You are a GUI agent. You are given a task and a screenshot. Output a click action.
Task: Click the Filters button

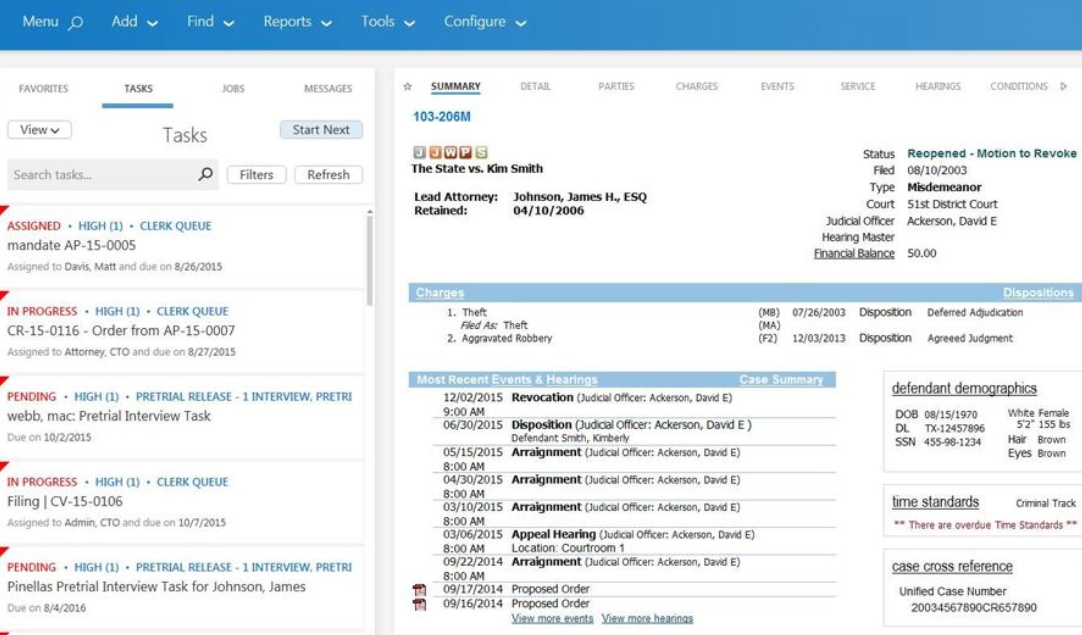point(256,175)
